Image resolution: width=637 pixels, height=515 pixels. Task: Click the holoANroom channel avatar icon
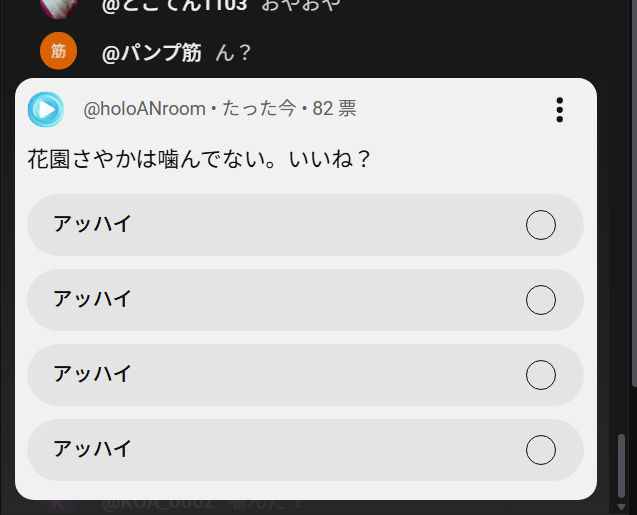point(45,109)
